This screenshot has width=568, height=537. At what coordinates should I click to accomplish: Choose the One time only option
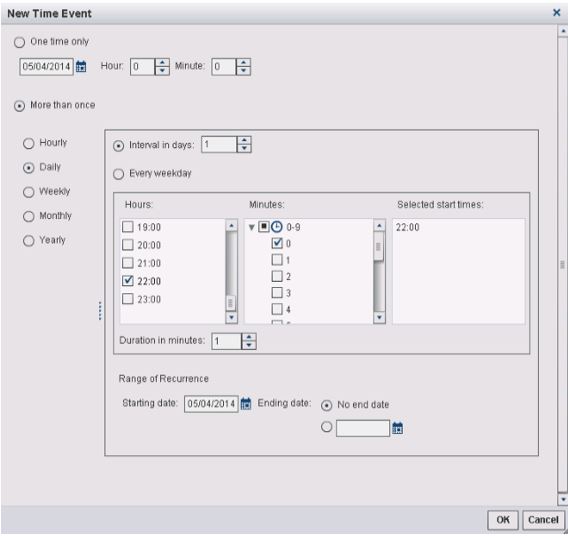click(19, 42)
